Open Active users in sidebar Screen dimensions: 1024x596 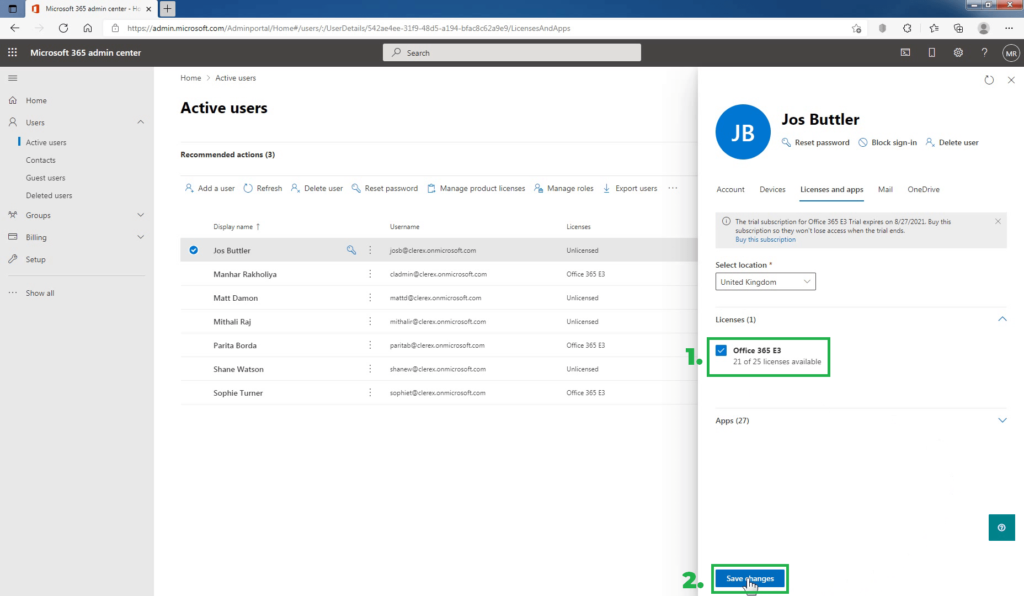coord(46,142)
